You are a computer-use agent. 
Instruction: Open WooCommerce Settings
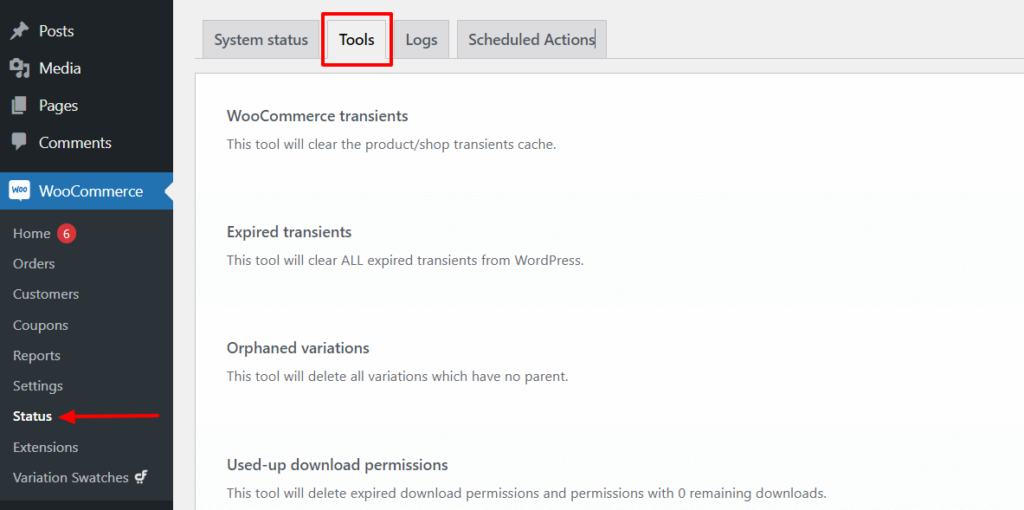(x=38, y=386)
